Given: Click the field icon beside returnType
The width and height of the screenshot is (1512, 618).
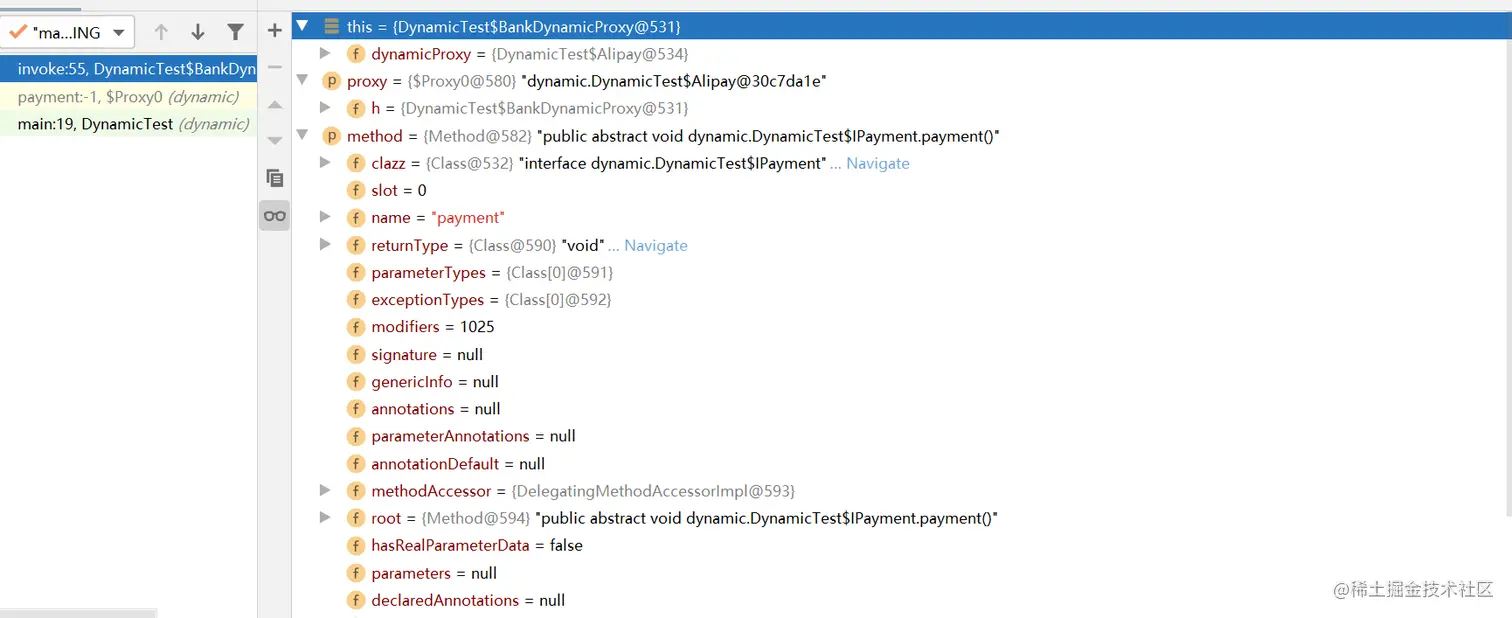Looking at the screenshot, I should pos(355,245).
